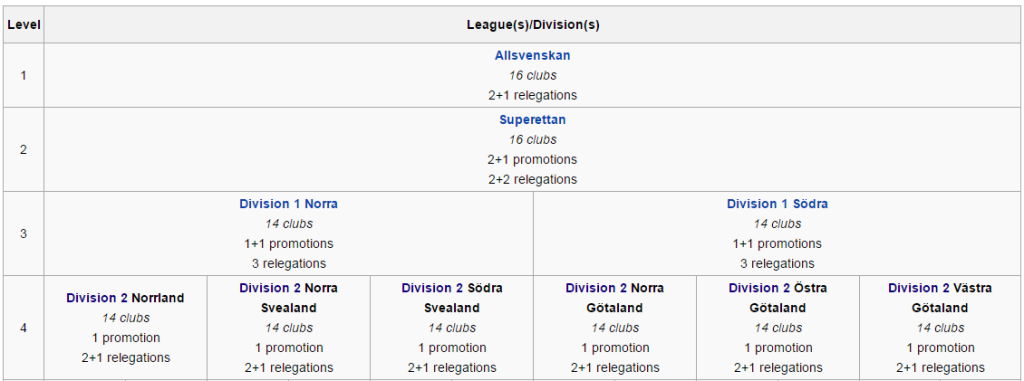
Task: Follow the Division 1 Norra link
Action: point(288,204)
